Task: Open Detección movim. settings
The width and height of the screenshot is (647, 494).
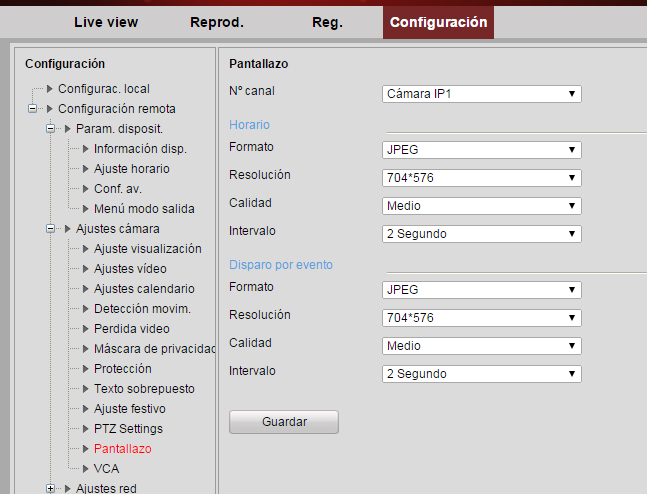Action: click(142, 309)
